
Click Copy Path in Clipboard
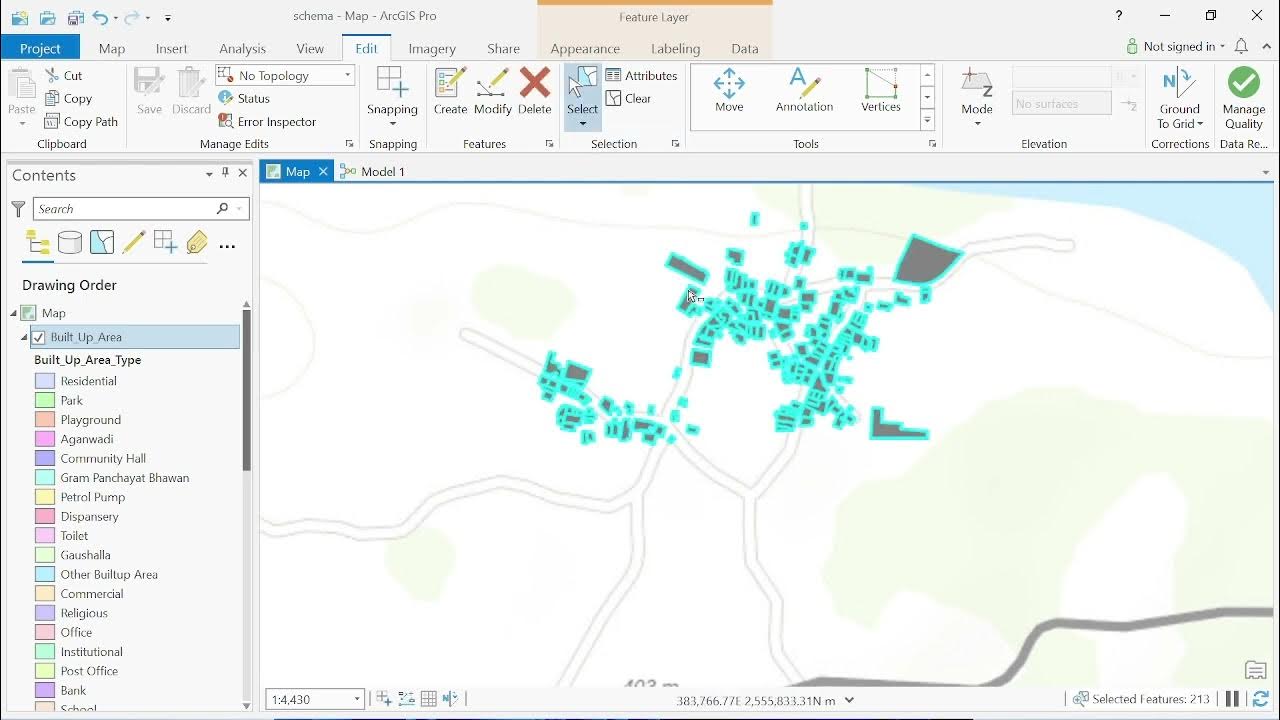[81, 121]
